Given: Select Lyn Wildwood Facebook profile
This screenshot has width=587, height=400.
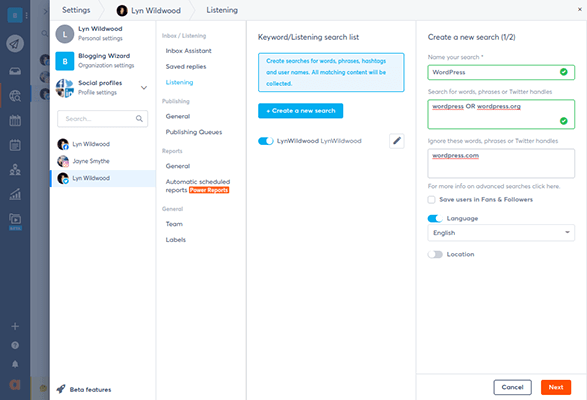Looking at the screenshot, I should (x=103, y=144).
